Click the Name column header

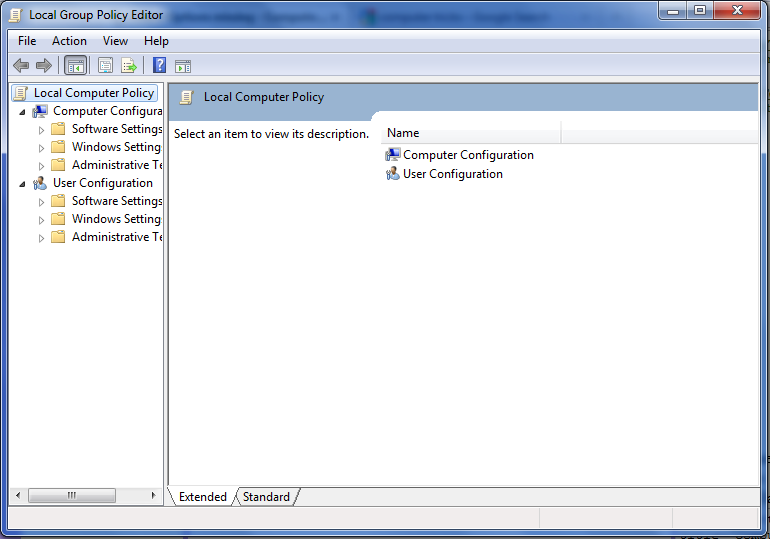point(471,133)
